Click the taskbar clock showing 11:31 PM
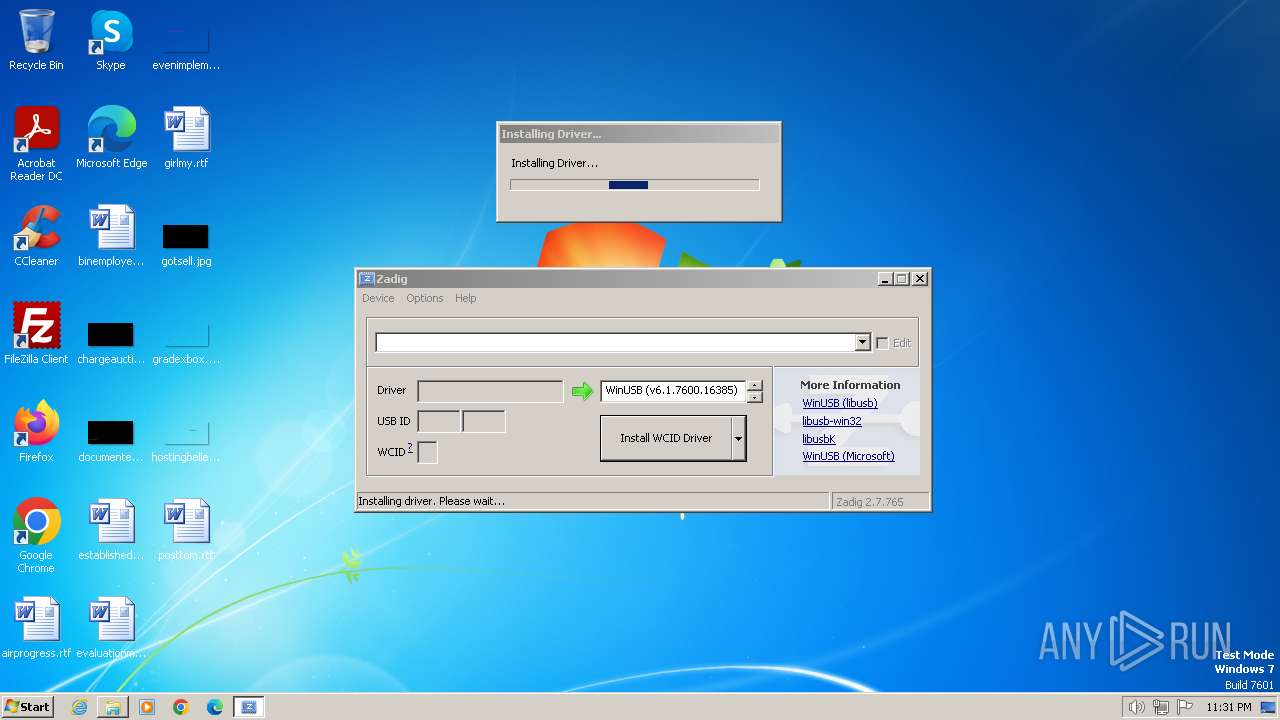Screen dimensions: 1280x720 pyautogui.click(x=1229, y=707)
